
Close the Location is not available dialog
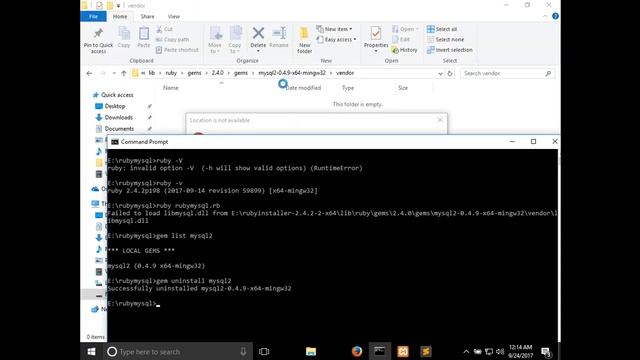coord(440,120)
